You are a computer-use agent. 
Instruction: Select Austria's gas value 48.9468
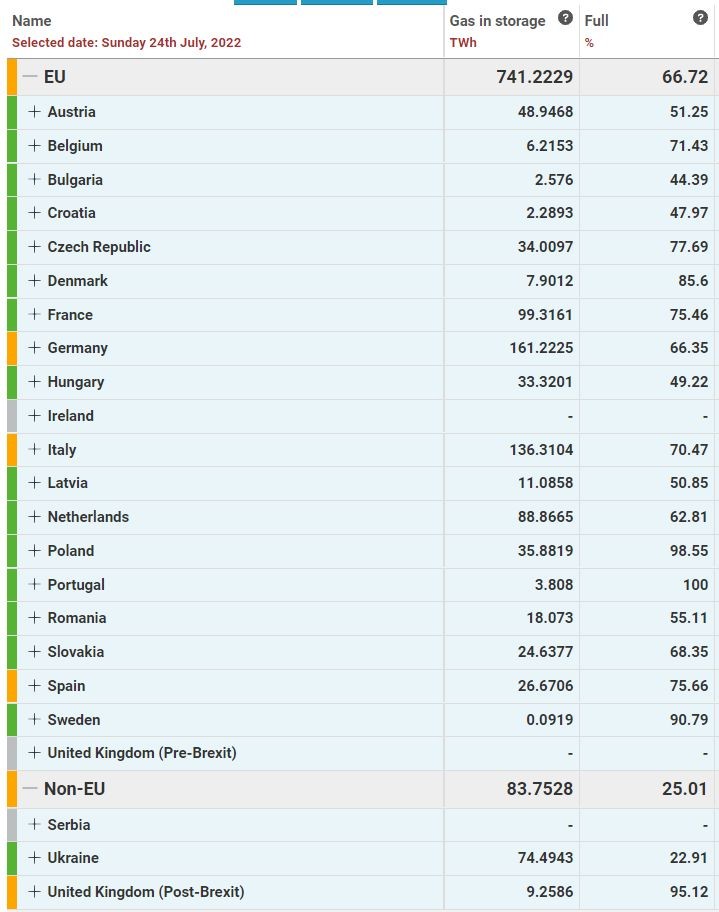coord(545,112)
